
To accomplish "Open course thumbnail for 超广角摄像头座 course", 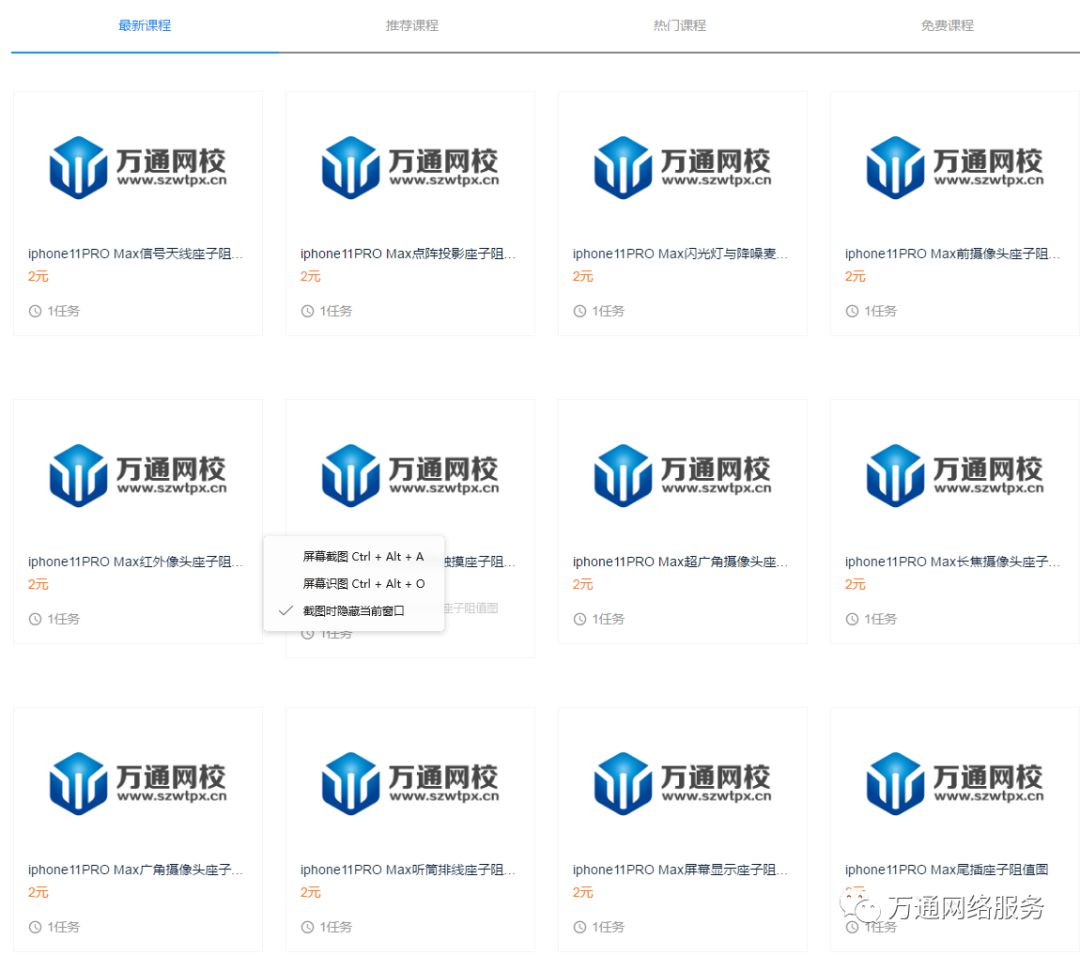I will coord(683,475).
